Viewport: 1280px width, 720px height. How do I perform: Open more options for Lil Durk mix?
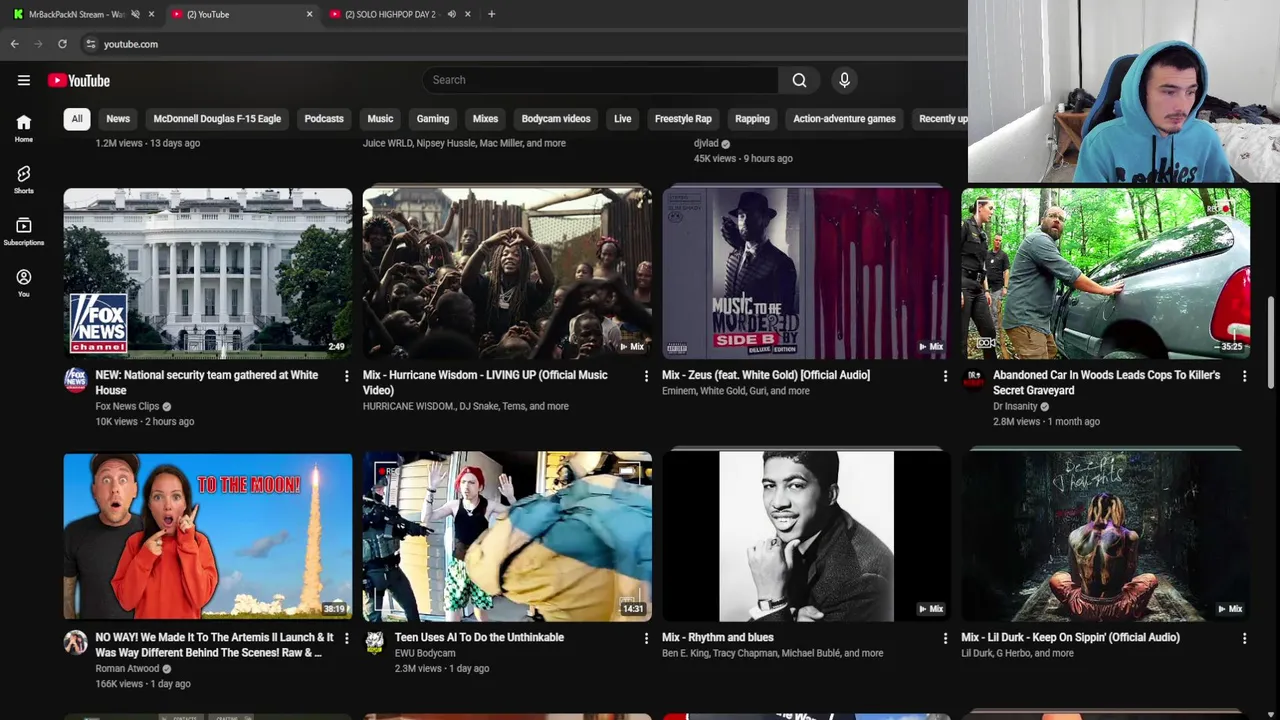(1244, 638)
